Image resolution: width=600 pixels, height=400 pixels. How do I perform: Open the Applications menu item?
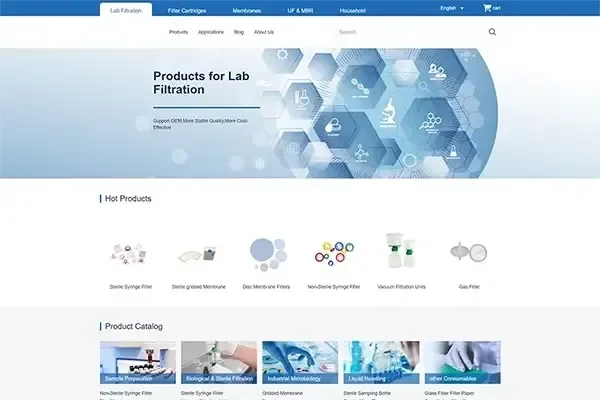[211, 32]
